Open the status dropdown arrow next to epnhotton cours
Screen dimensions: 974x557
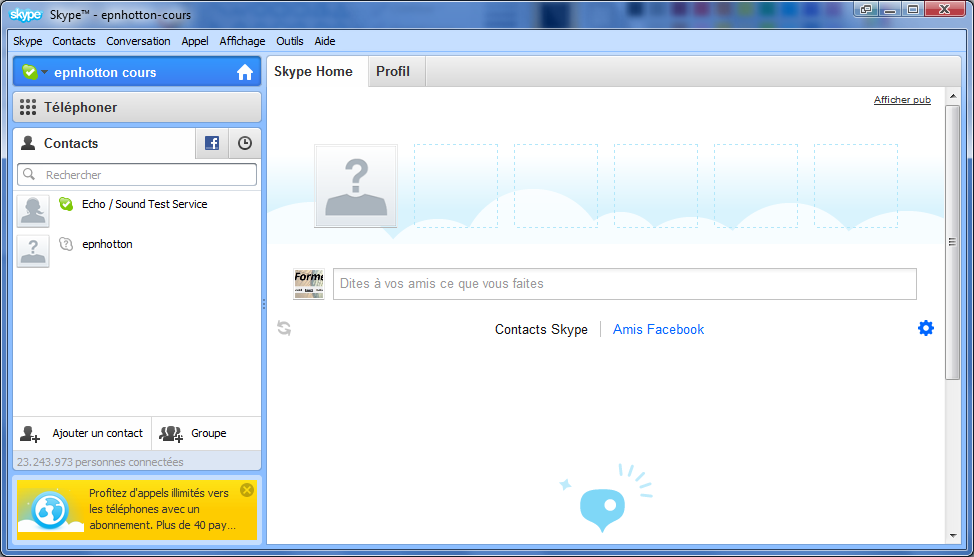click(x=45, y=73)
